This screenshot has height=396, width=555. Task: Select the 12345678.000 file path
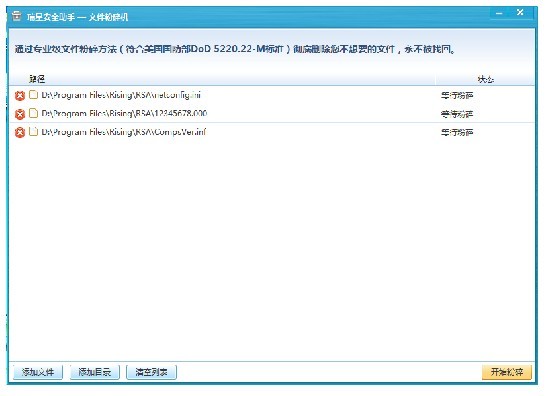(x=124, y=113)
